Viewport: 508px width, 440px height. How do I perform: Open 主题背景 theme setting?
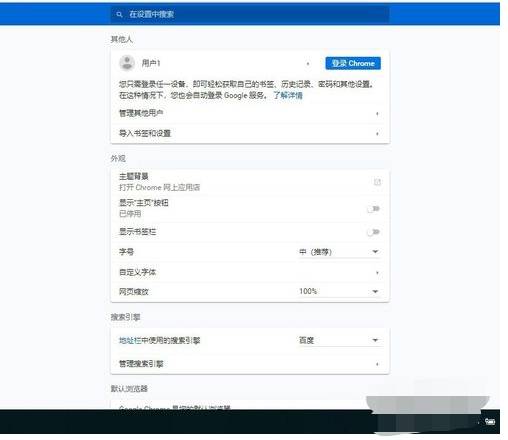[250, 182]
